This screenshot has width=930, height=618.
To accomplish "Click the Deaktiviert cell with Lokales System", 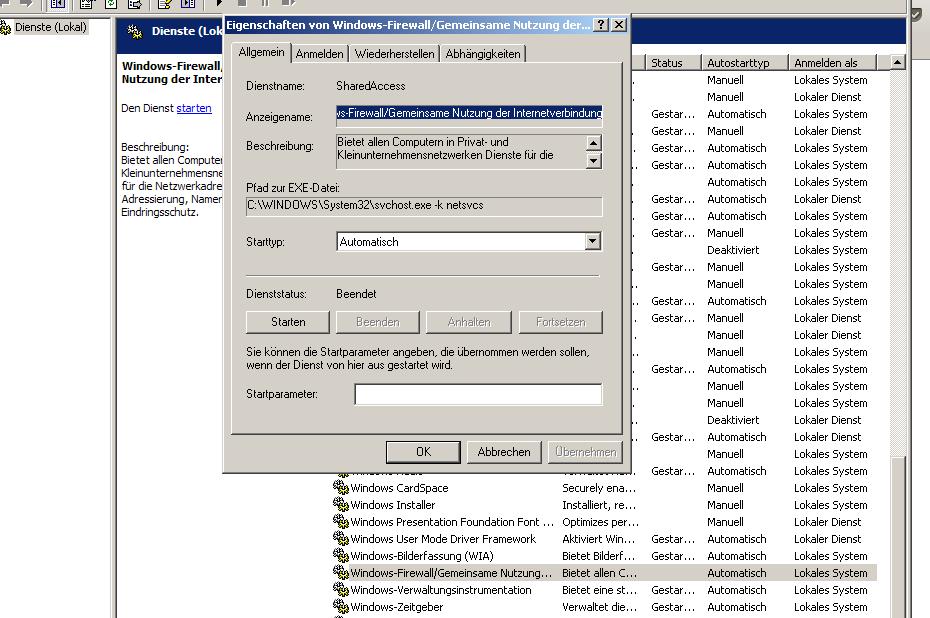I will click(732, 250).
